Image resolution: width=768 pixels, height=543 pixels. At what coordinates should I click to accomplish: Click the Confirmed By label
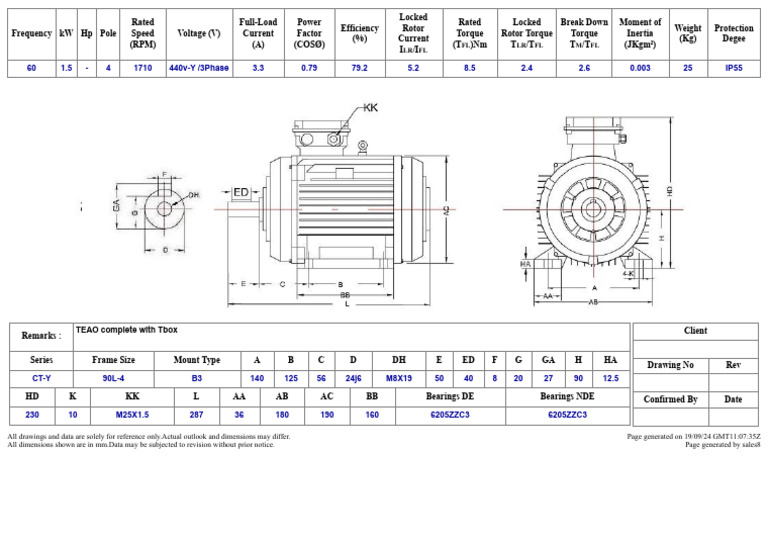tap(670, 400)
